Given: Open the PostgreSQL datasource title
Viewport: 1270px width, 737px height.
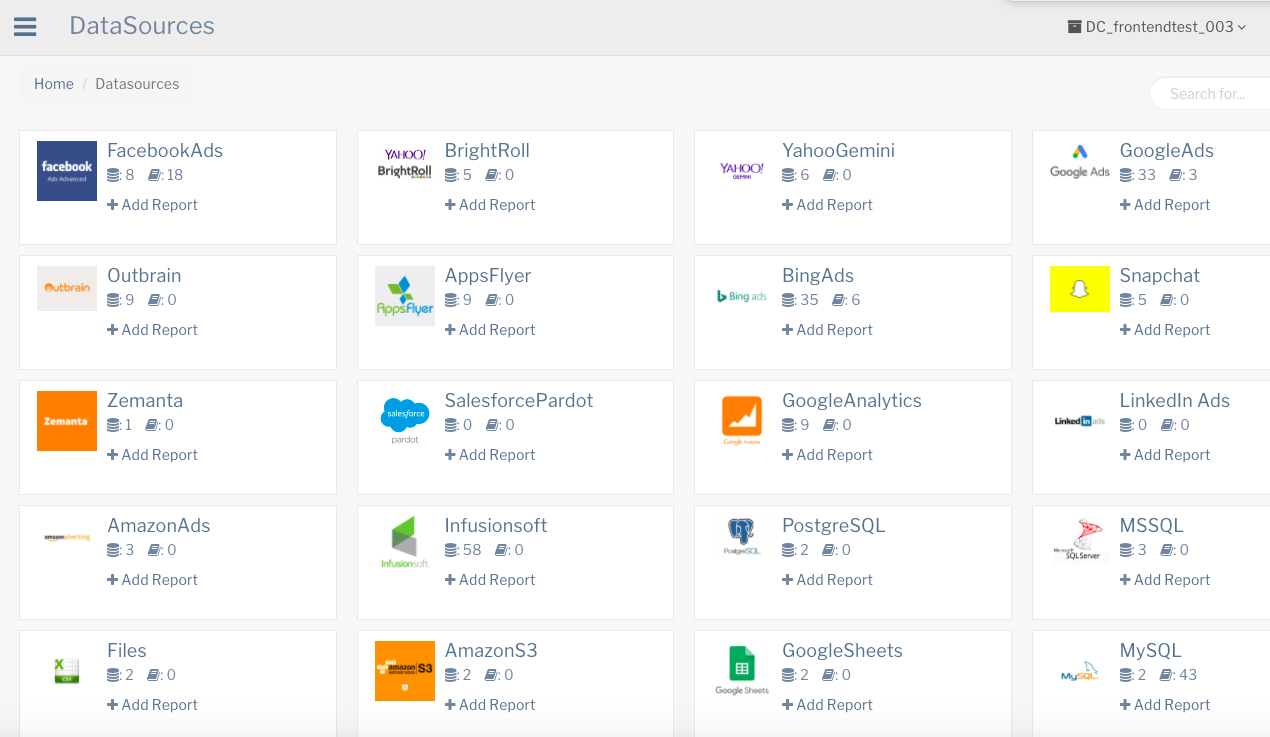Looking at the screenshot, I should point(834,526).
